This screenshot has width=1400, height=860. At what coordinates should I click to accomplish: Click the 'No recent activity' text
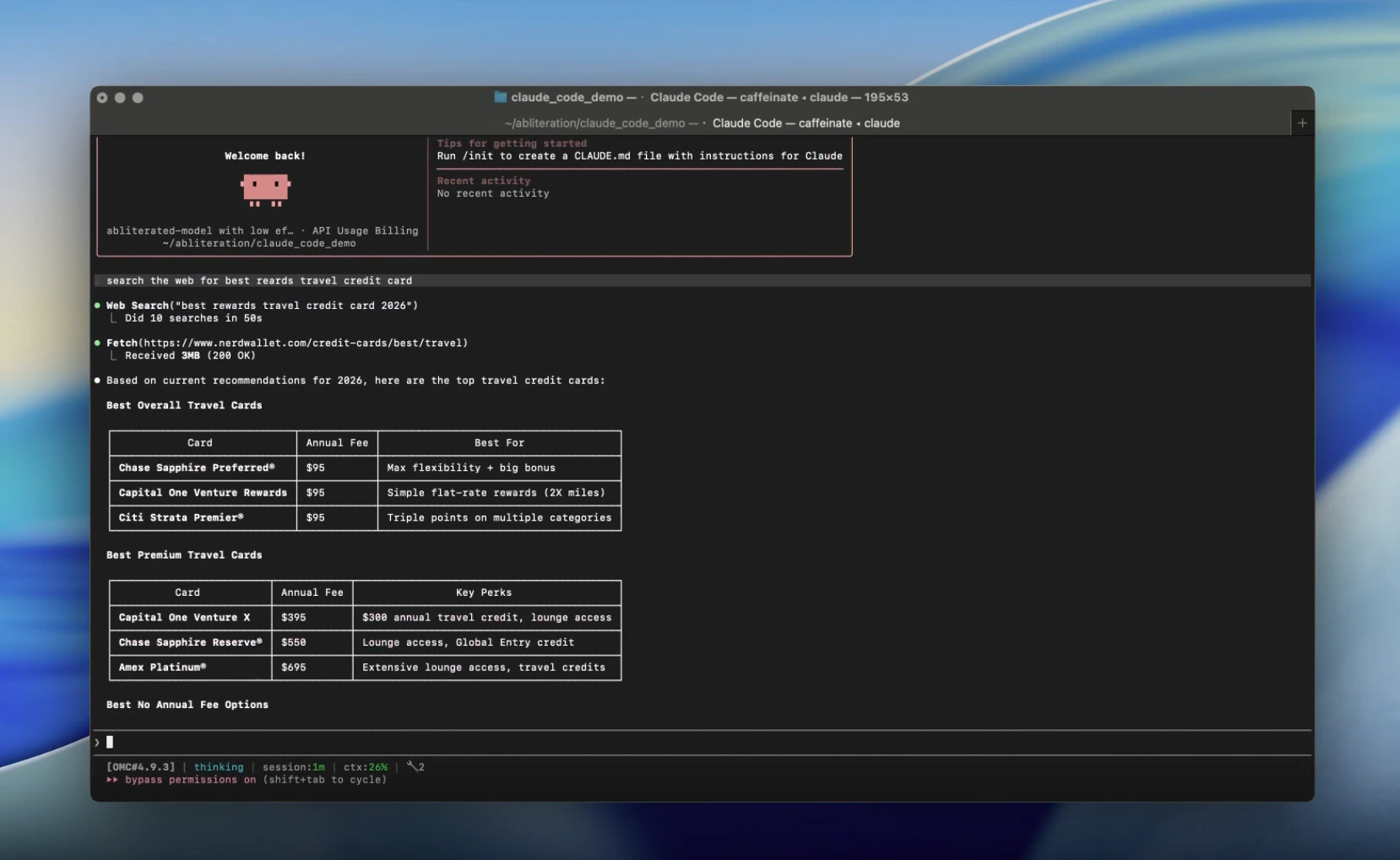point(493,193)
